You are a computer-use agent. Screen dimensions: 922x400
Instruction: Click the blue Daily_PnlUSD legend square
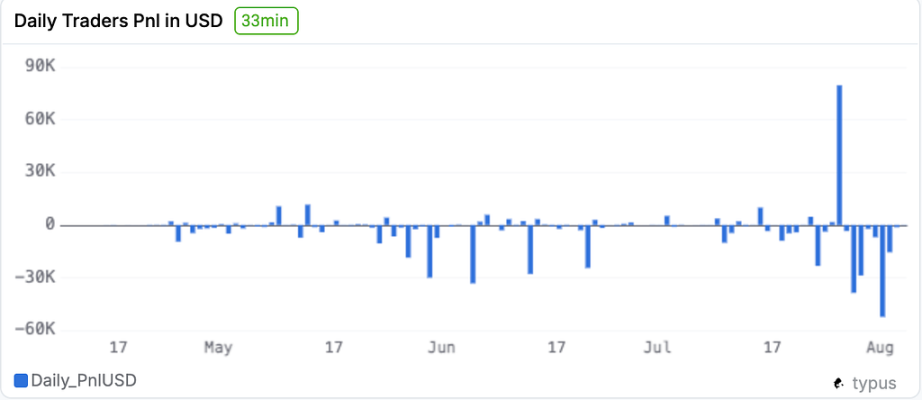click(20, 380)
